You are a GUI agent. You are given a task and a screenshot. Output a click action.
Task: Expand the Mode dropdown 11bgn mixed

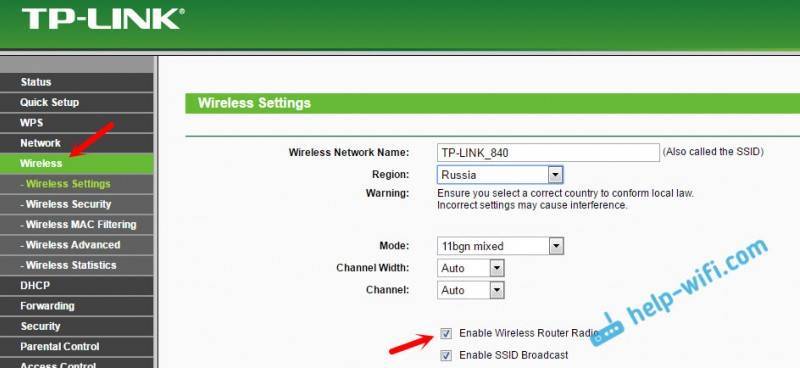500,246
